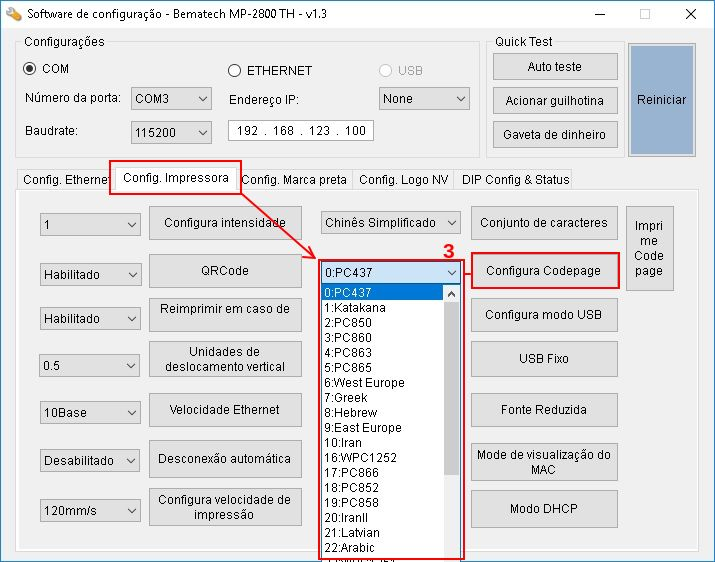
Task: Switch to the Config. Ethernet tab
Action: 64,180
